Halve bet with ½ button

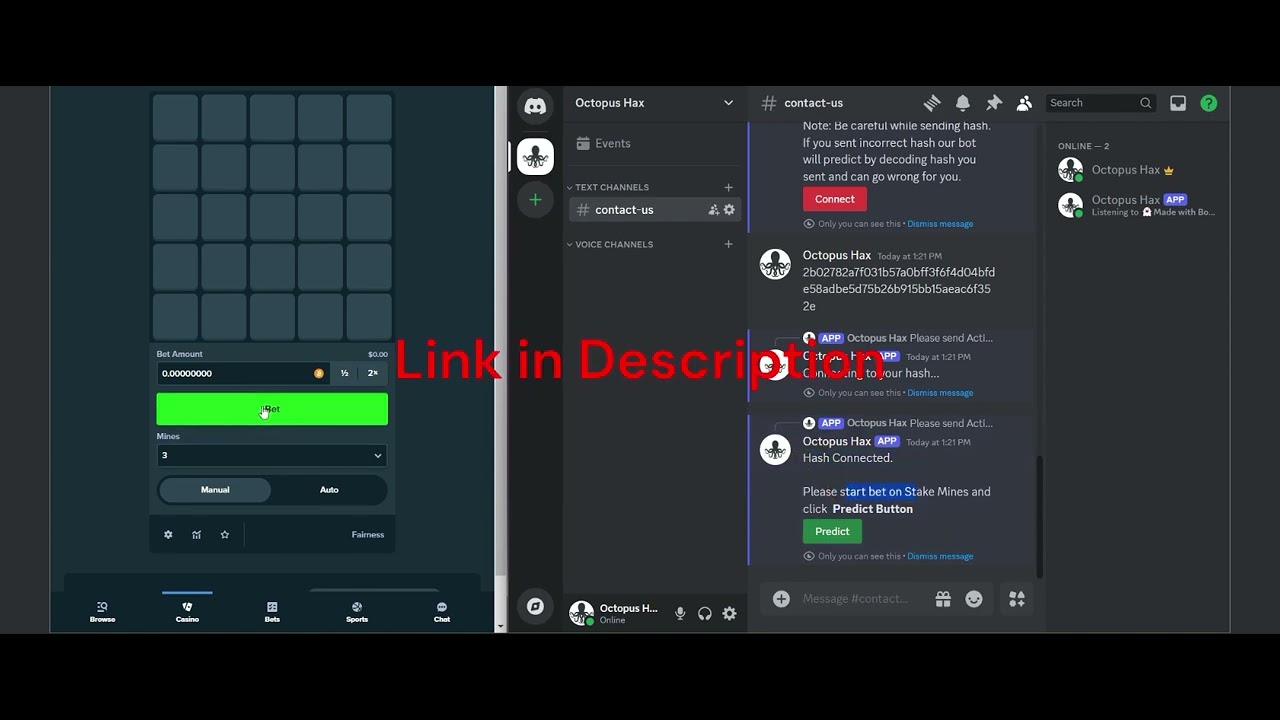(x=344, y=373)
